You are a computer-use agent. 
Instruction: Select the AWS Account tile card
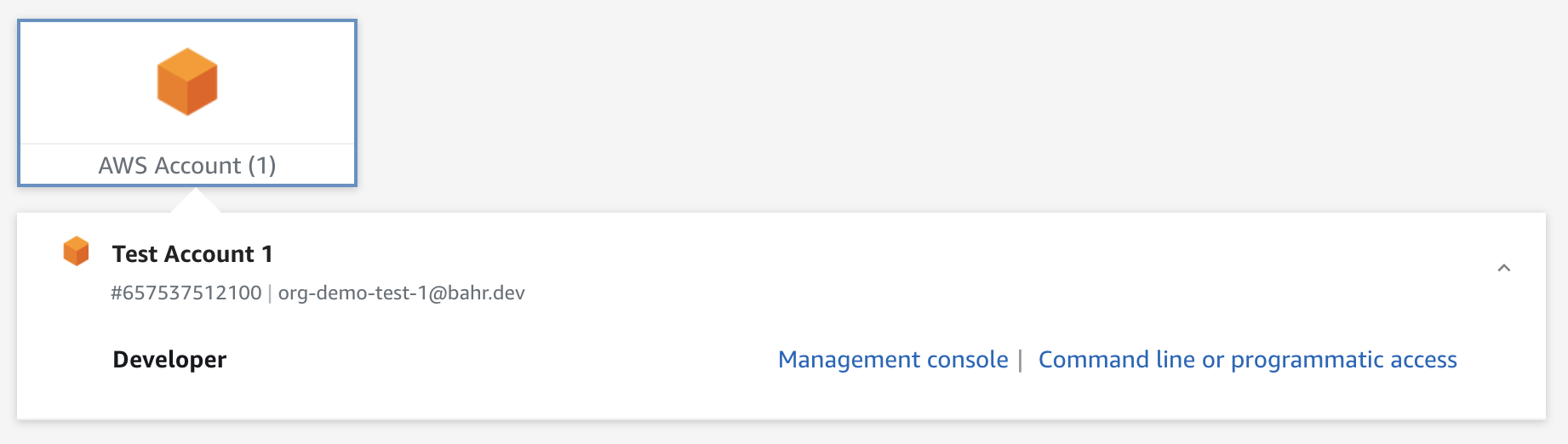click(x=187, y=103)
